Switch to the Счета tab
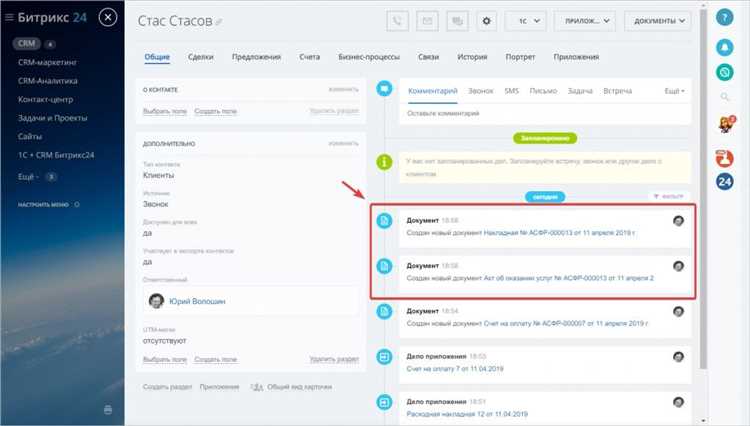The height and width of the screenshot is (426, 750). click(x=309, y=57)
